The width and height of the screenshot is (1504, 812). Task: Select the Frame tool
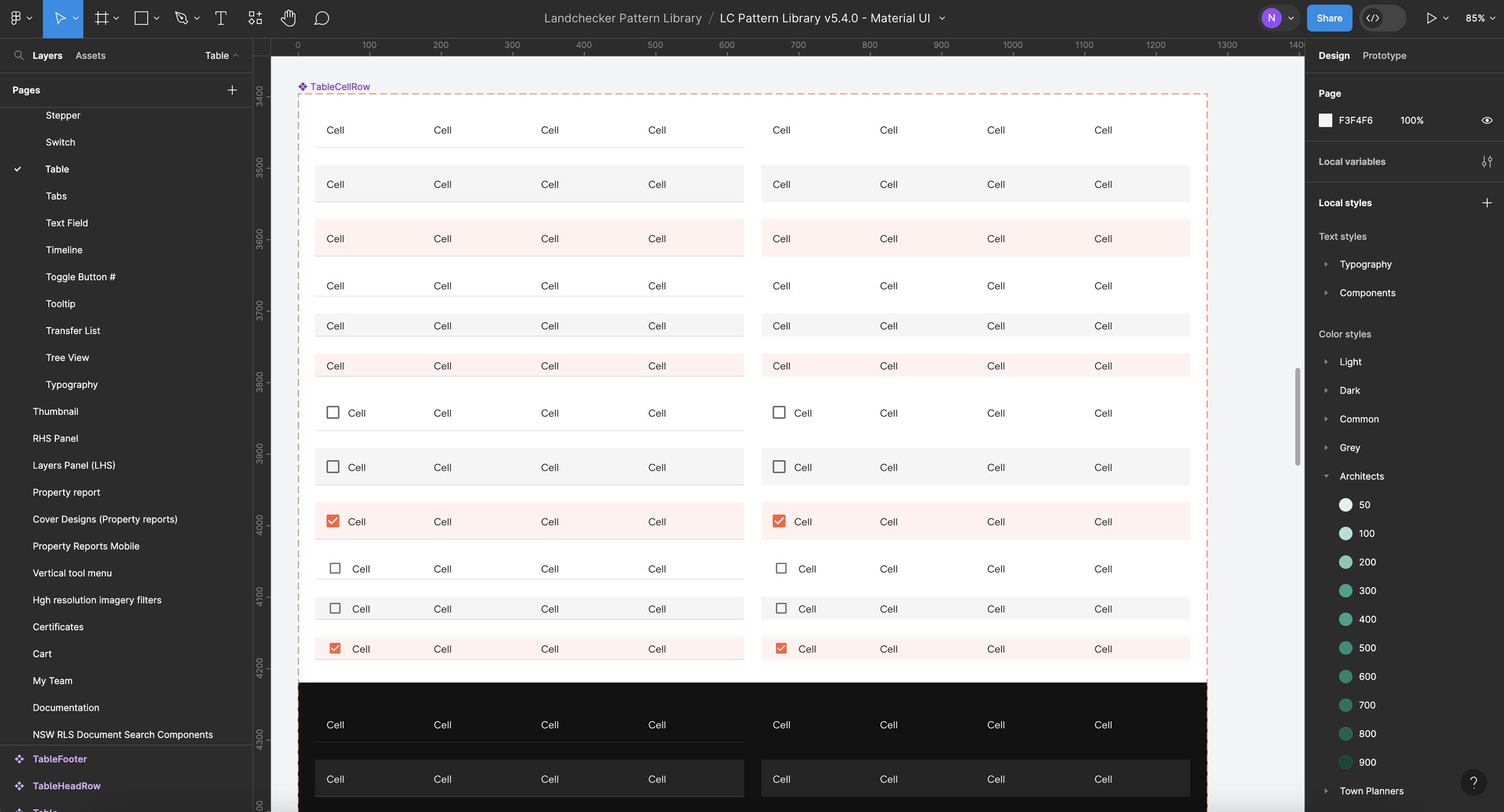[101, 18]
